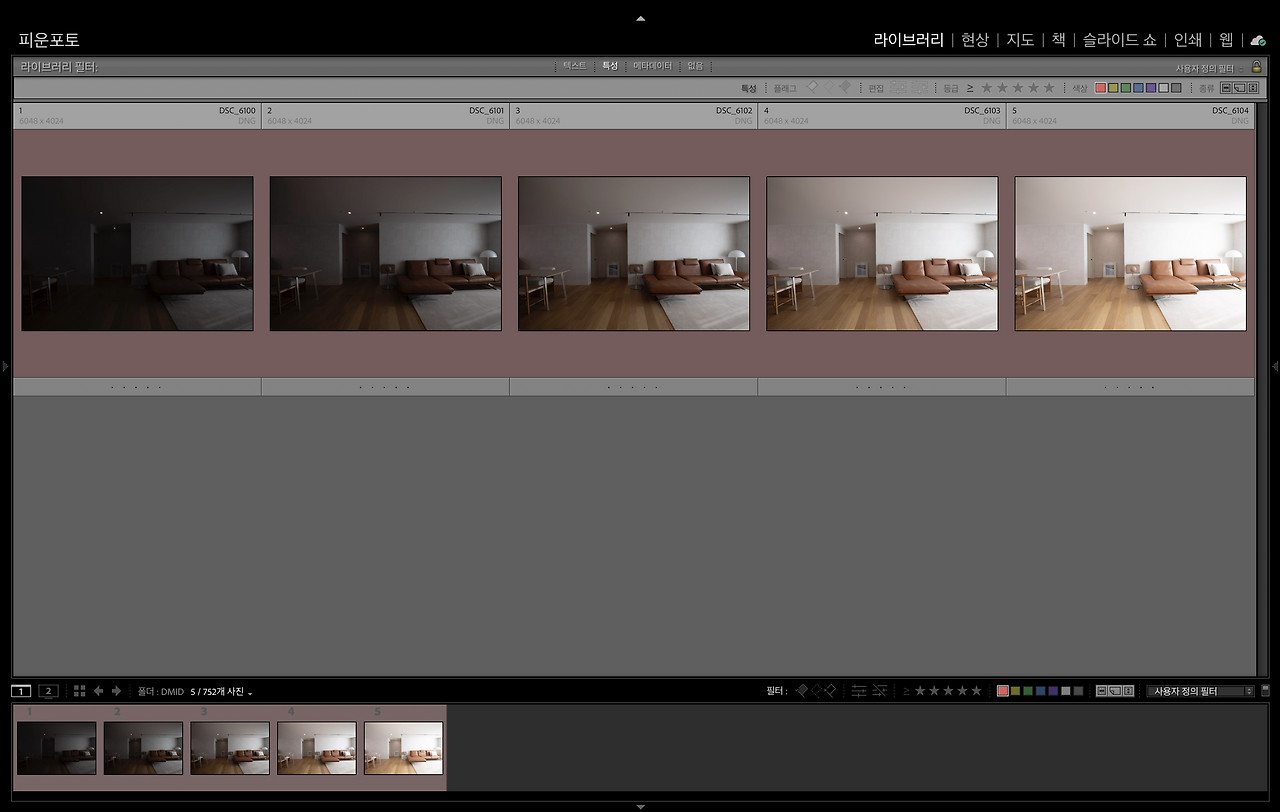Select 특성 filter in library filter bar
This screenshot has width=1280, height=812.
(x=610, y=66)
